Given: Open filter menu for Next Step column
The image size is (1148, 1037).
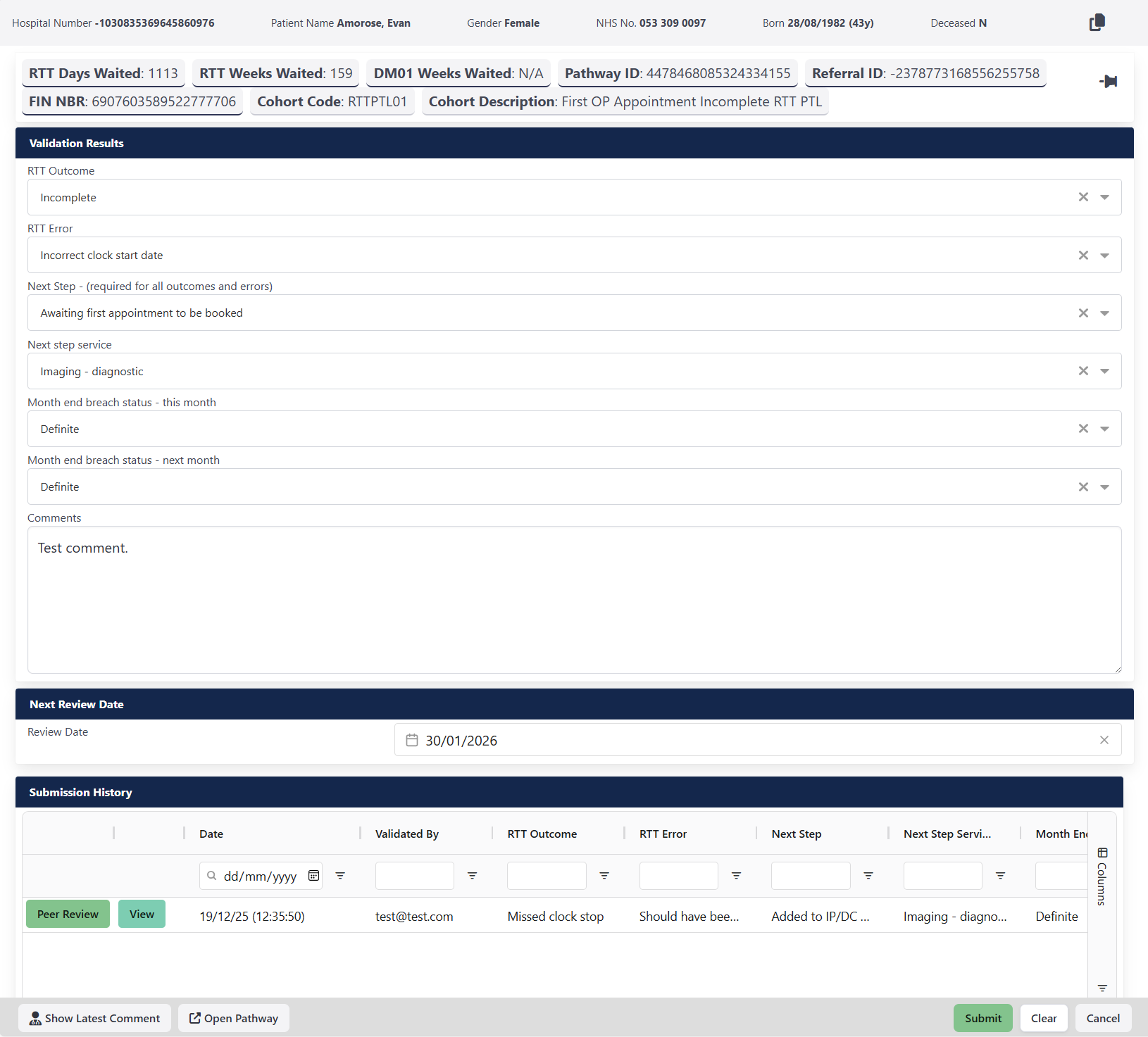Looking at the screenshot, I should 868,876.
